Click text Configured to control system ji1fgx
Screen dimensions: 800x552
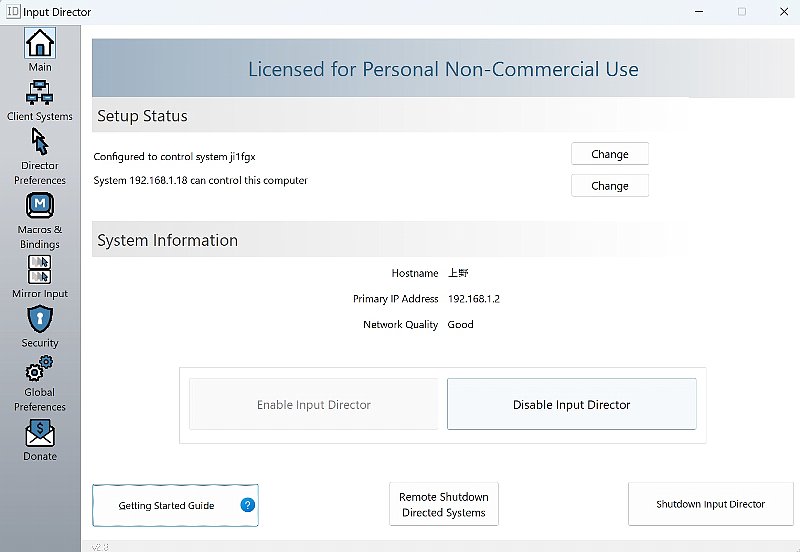coord(174,157)
